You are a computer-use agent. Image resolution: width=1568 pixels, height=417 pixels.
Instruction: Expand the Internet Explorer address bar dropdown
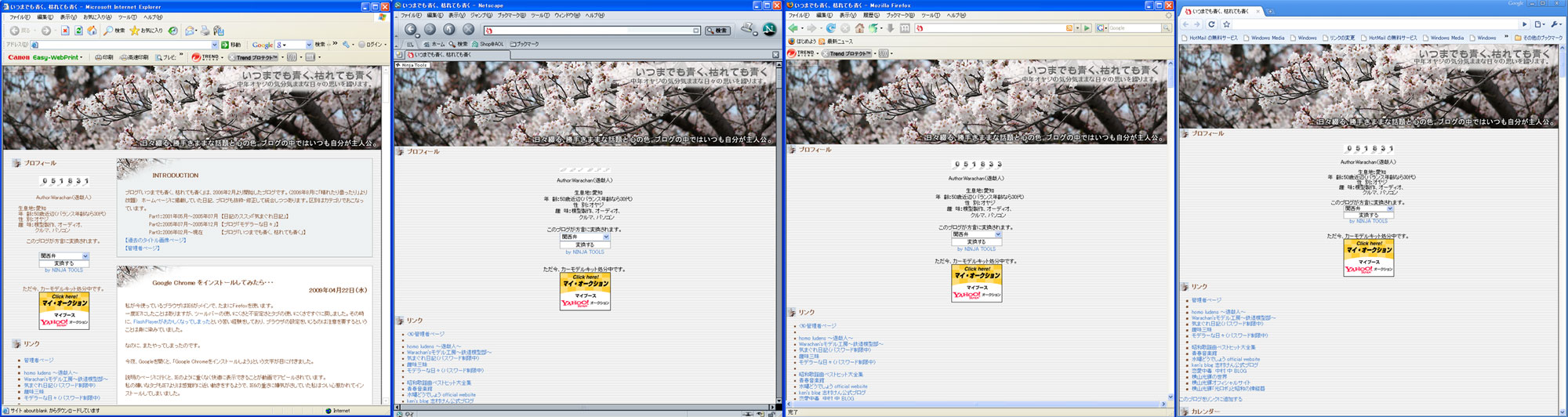tap(215, 45)
